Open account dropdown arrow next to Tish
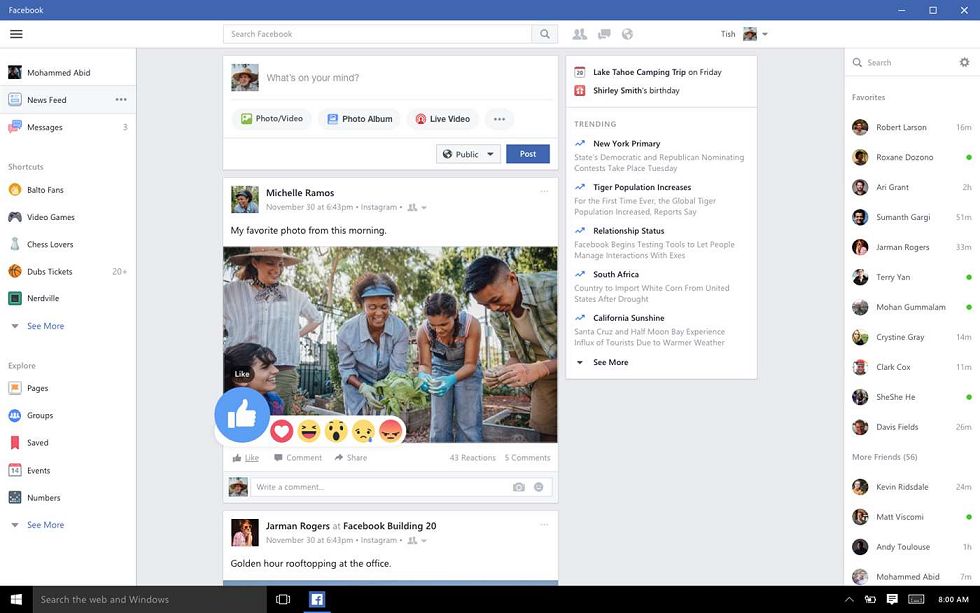 click(765, 34)
